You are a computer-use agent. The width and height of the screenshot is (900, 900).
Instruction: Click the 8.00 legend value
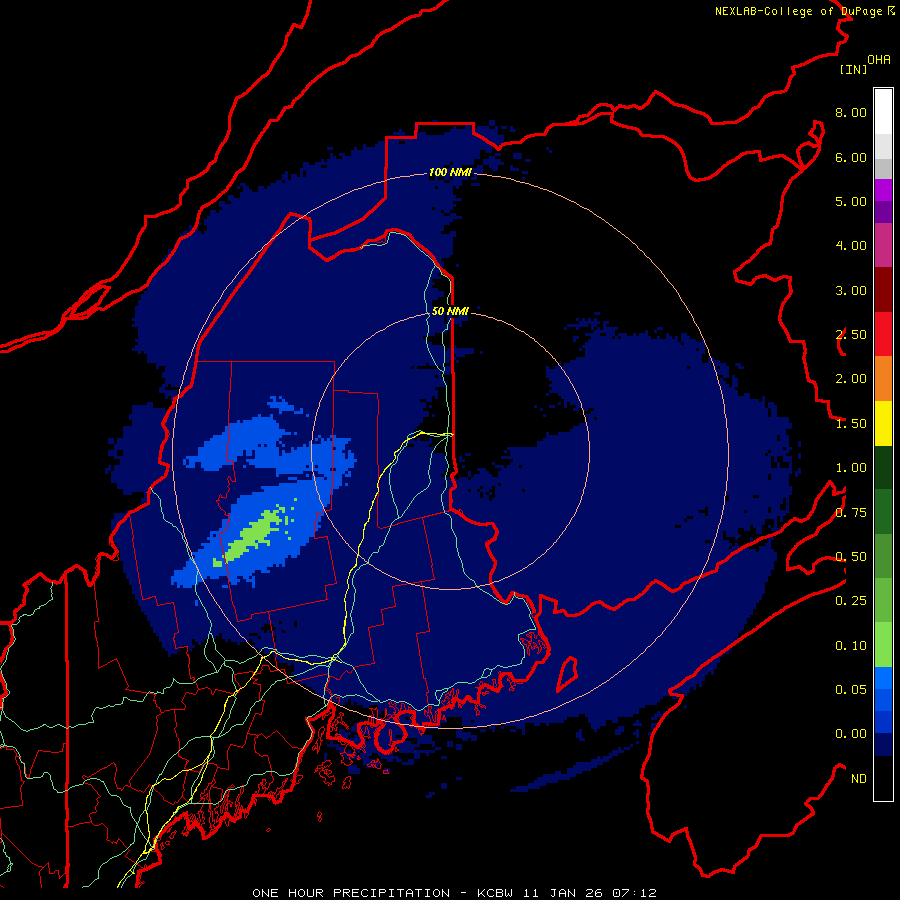coord(851,112)
